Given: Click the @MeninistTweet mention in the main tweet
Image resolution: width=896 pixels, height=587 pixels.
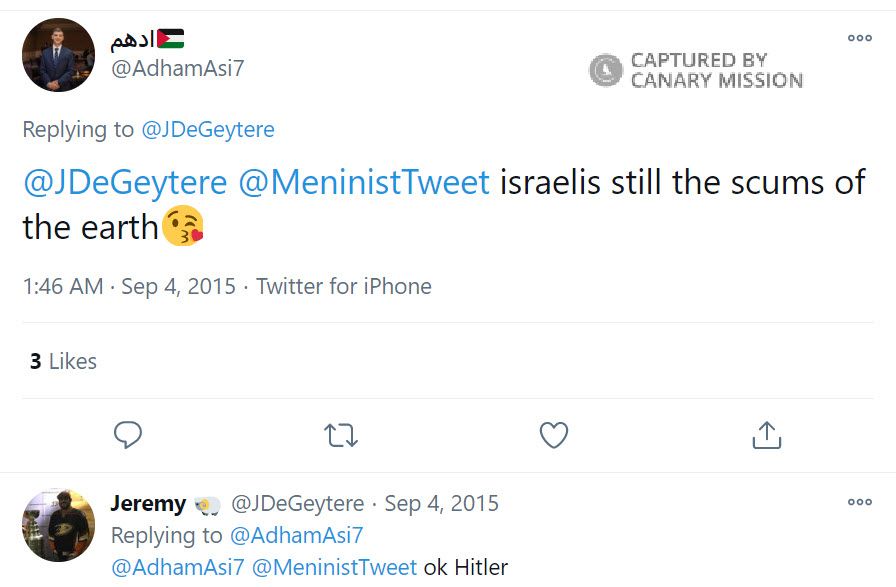Looking at the screenshot, I should pos(363,183).
